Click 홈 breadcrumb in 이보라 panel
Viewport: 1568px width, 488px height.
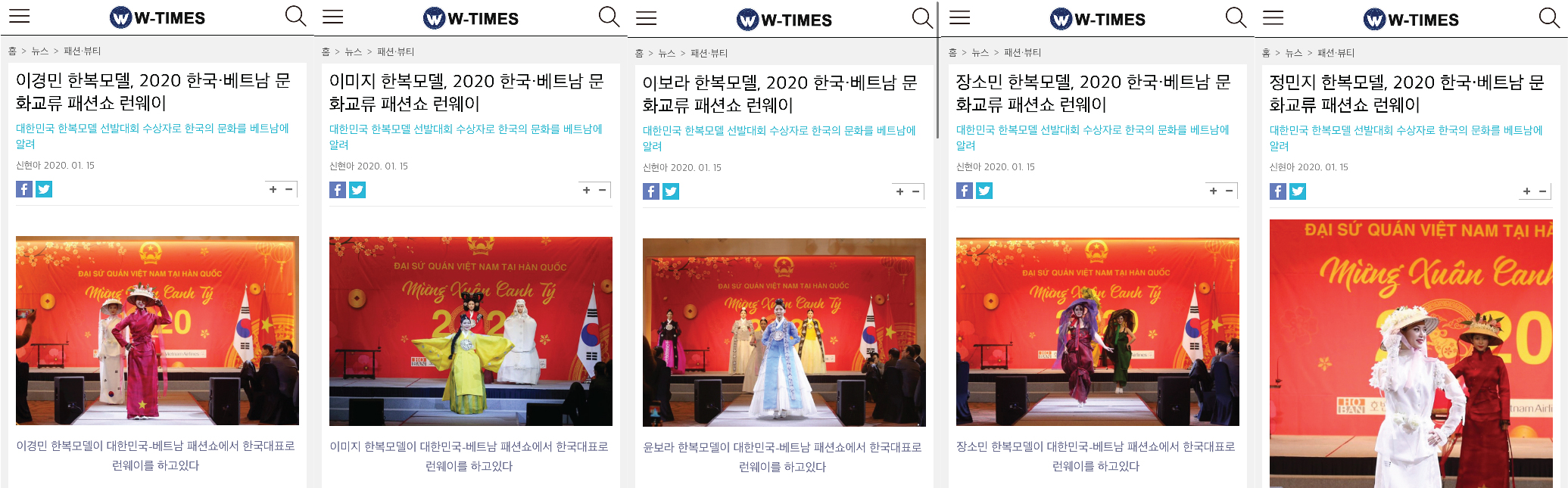(x=639, y=53)
